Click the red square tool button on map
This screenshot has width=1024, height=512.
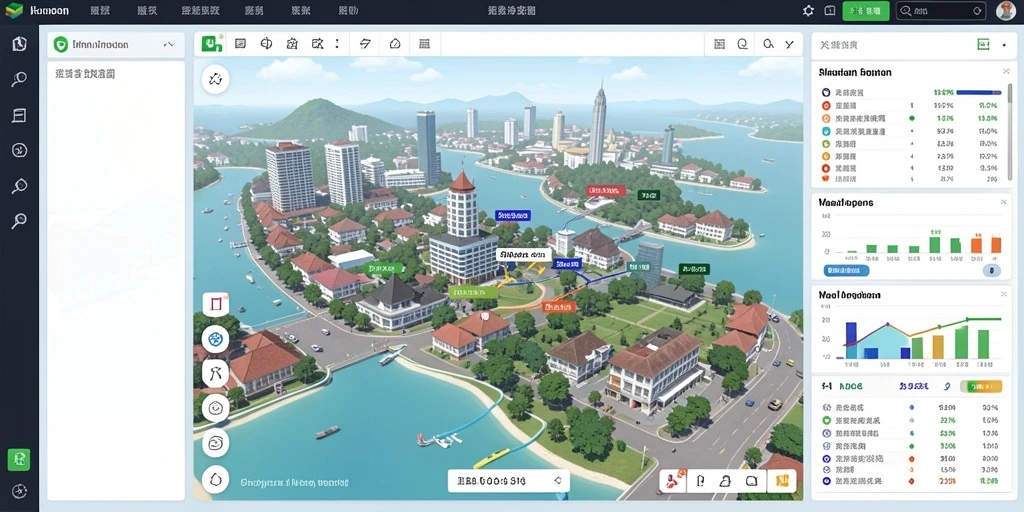[x=216, y=304]
